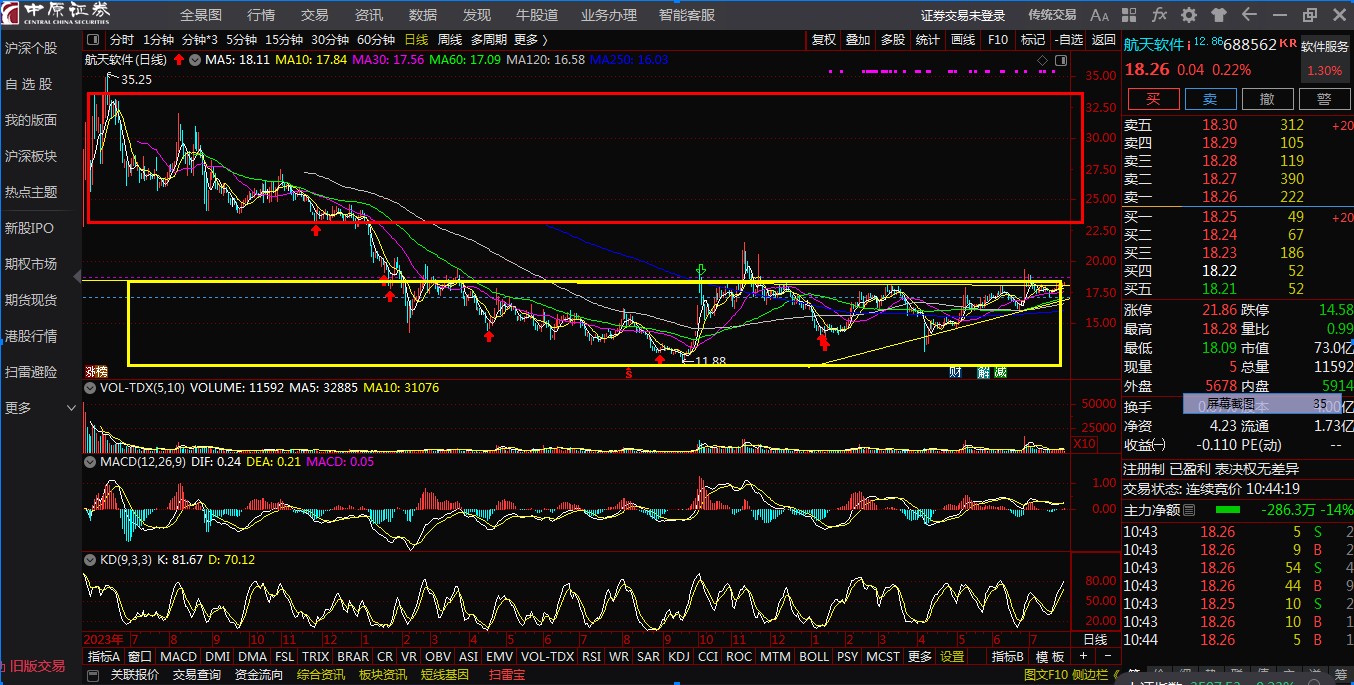The image size is (1354, 685).
Task: Select the 周线 weekly period
Action: tap(450, 40)
